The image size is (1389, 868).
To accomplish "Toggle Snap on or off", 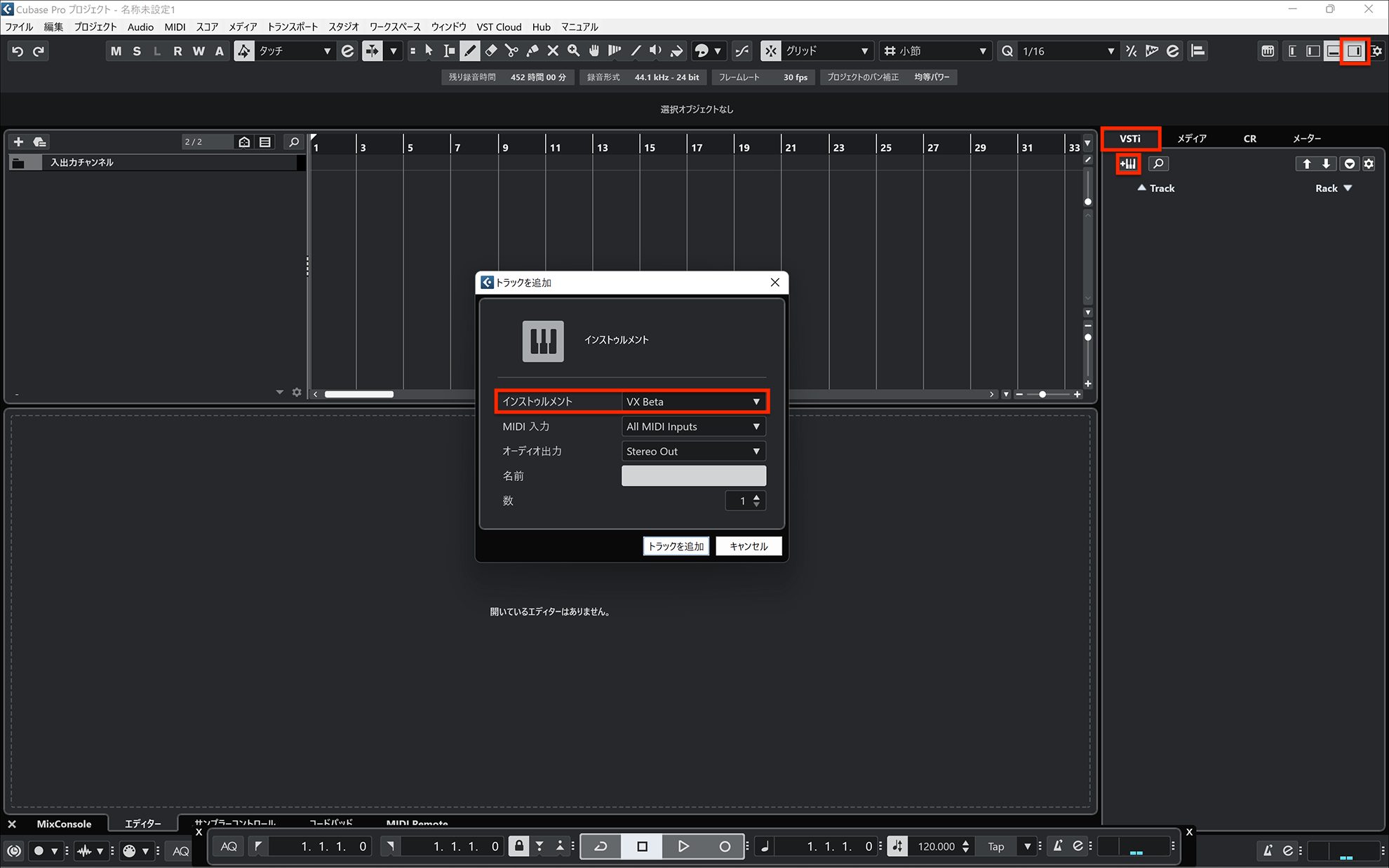I will (x=770, y=50).
